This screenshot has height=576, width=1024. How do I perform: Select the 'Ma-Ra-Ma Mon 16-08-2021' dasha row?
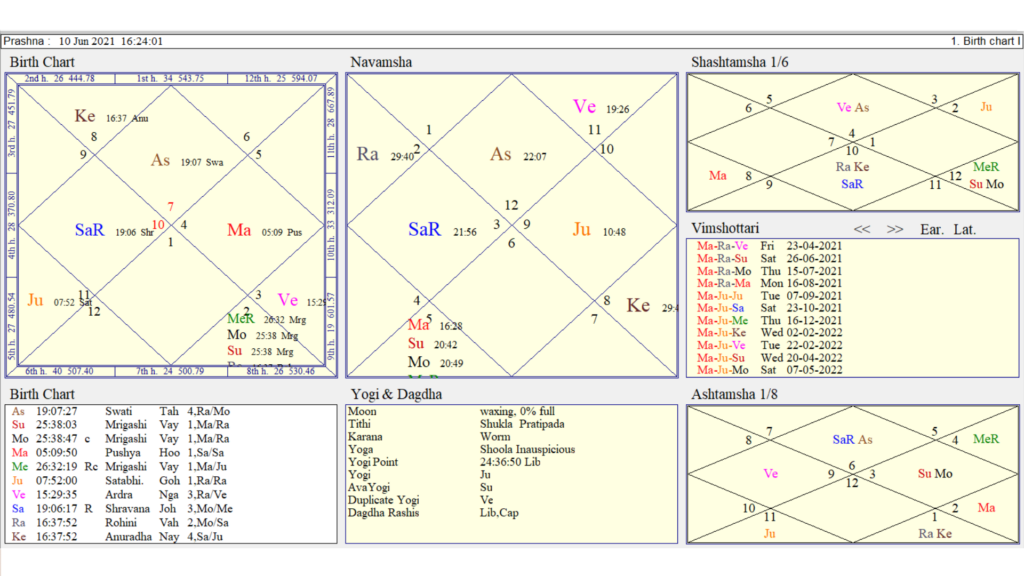coord(769,283)
